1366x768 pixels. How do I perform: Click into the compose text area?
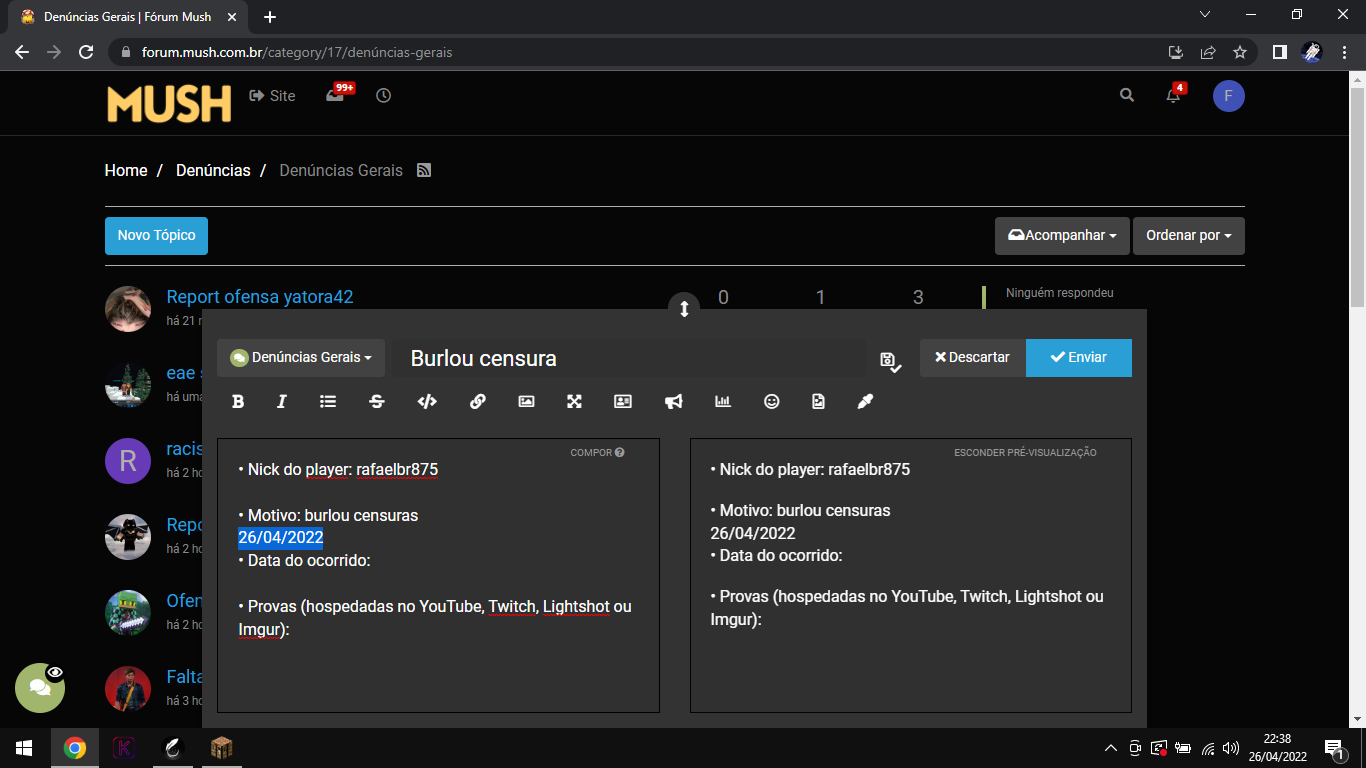coord(438,575)
